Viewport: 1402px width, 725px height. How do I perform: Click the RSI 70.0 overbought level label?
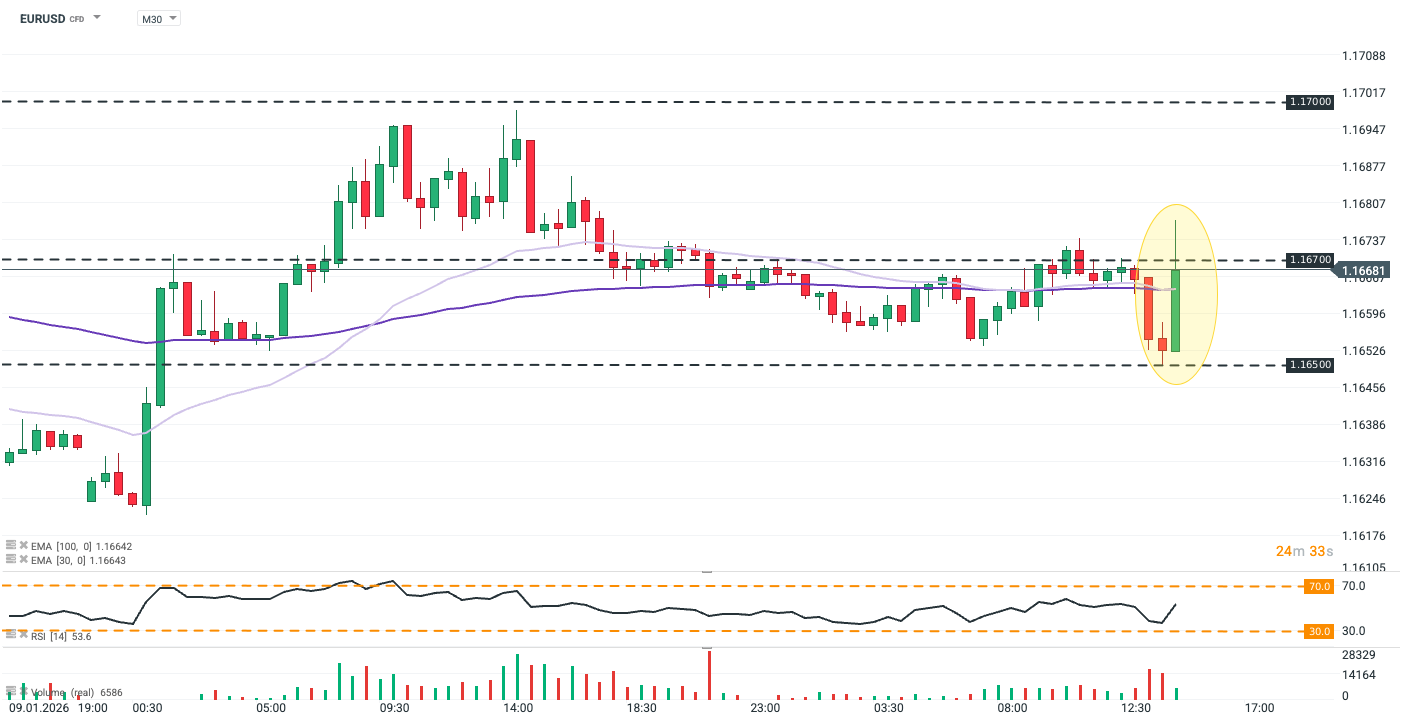point(1319,587)
